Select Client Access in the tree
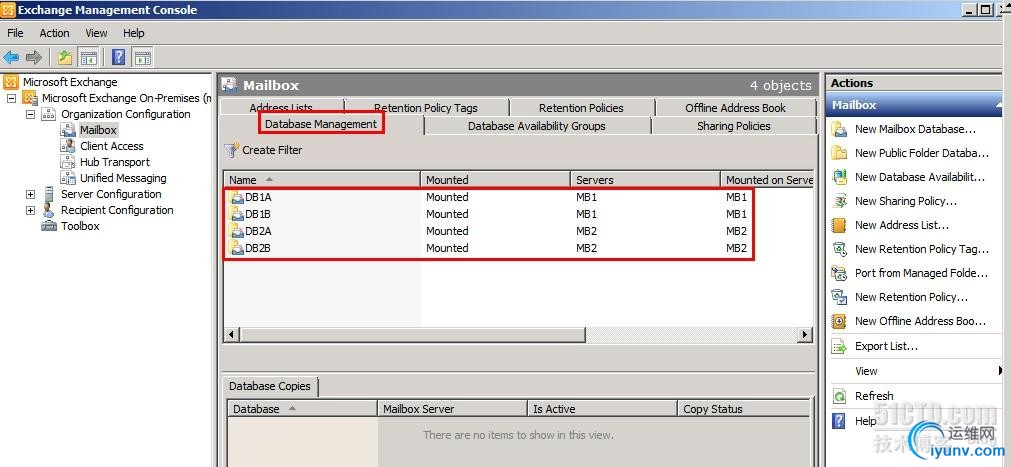This screenshot has width=1011, height=467. 112,146
